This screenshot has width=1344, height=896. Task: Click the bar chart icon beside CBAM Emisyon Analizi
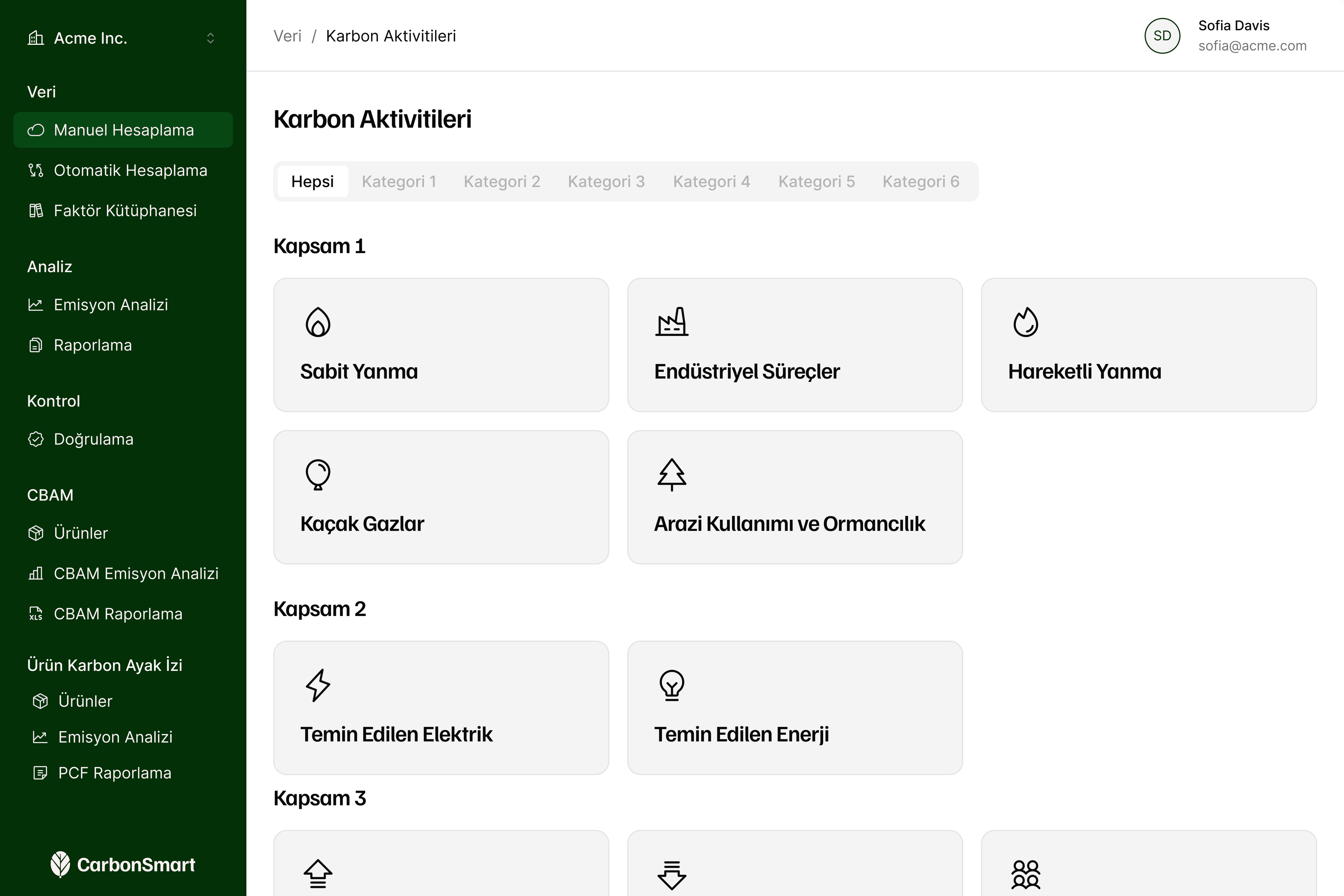coord(35,573)
